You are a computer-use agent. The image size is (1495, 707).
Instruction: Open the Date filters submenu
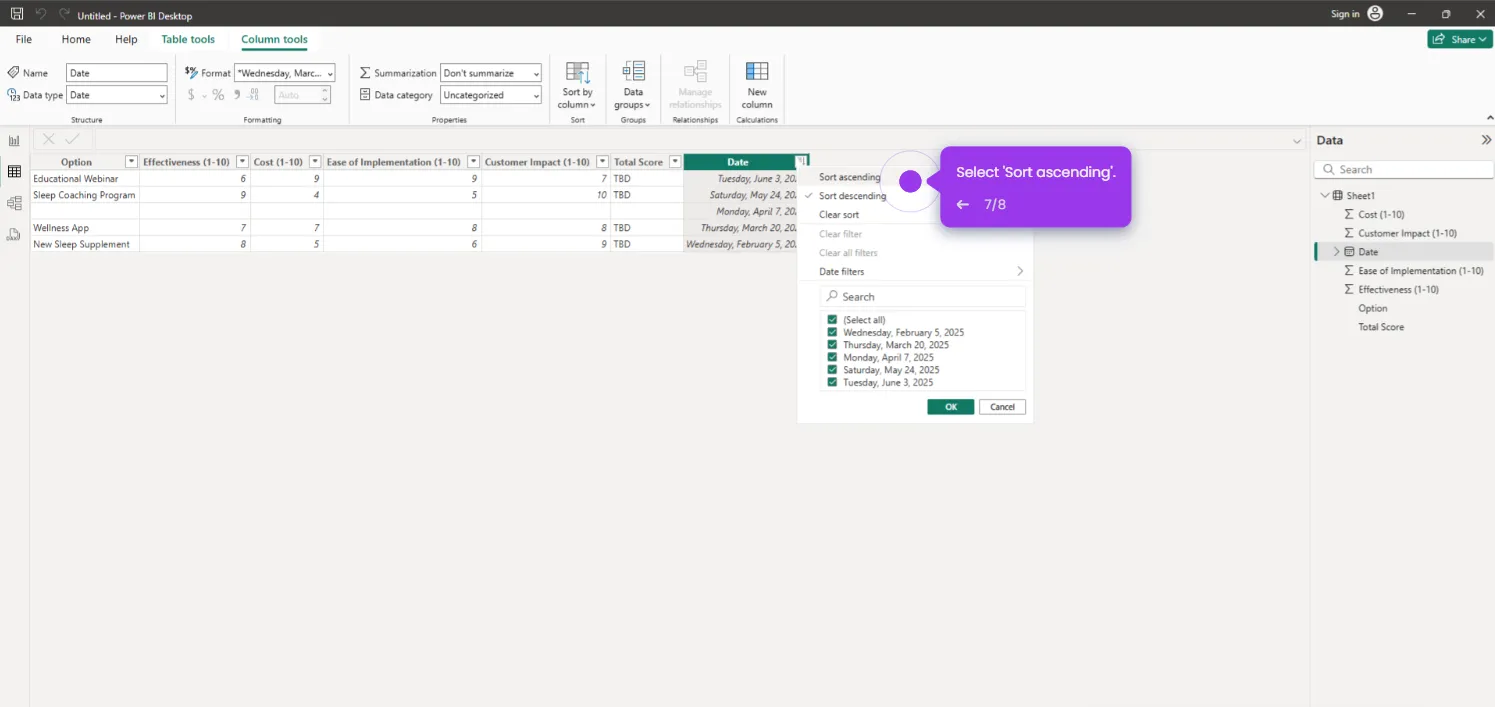click(915, 272)
